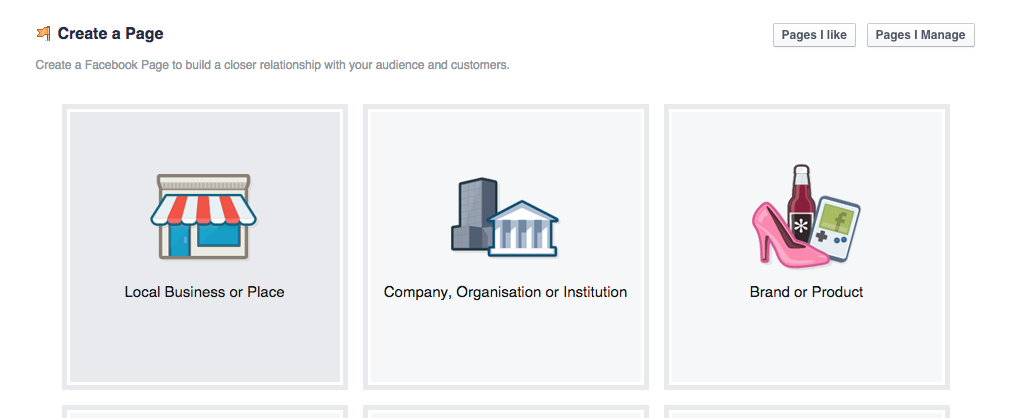1015x418 pixels.
Task: Click the blue shop door on storefront icon
Action: tap(179, 240)
